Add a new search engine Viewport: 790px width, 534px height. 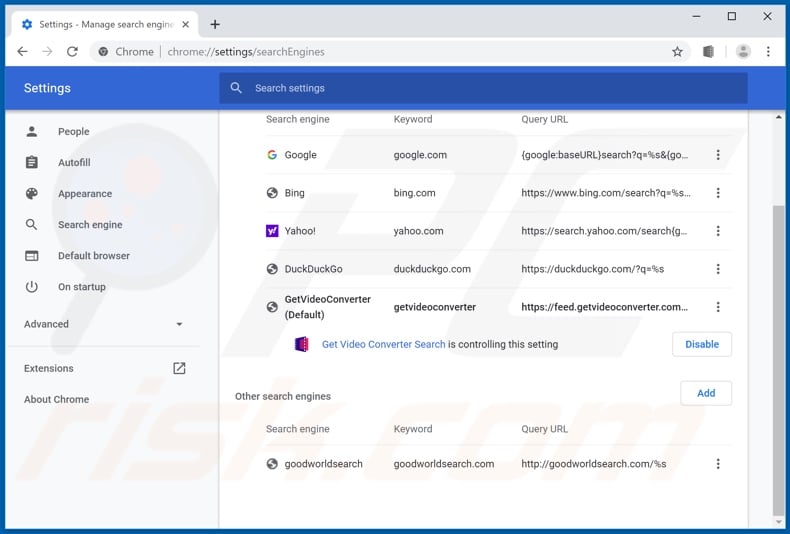click(x=706, y=393)
